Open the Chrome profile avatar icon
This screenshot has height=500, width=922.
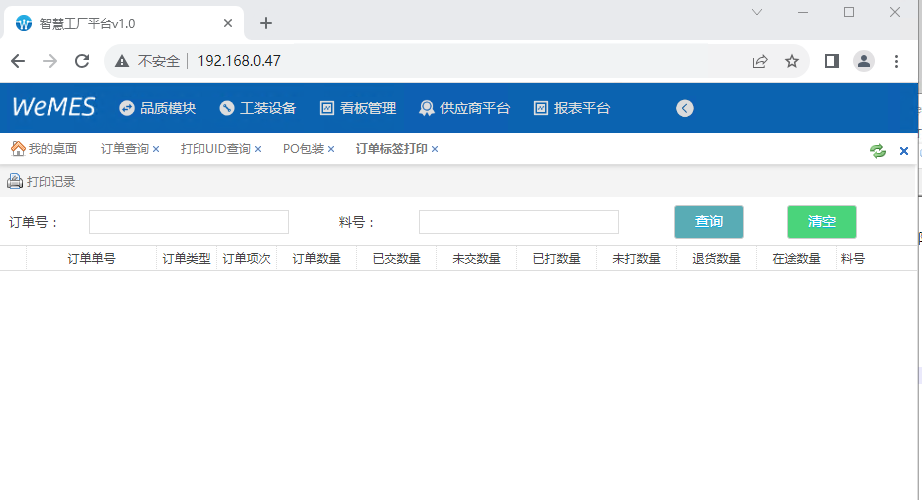pyautogui.click(x=863, y=61)
